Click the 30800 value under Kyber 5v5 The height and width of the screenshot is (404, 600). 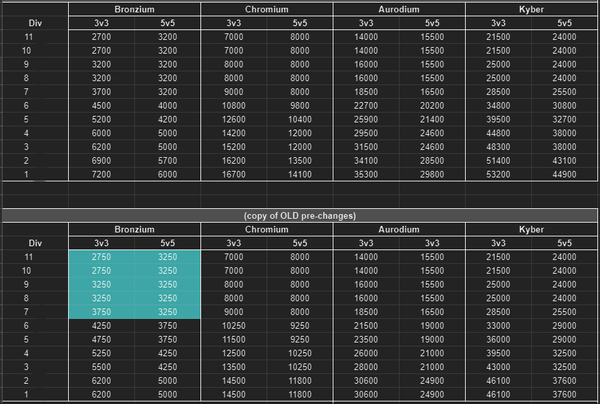point(564,106)
